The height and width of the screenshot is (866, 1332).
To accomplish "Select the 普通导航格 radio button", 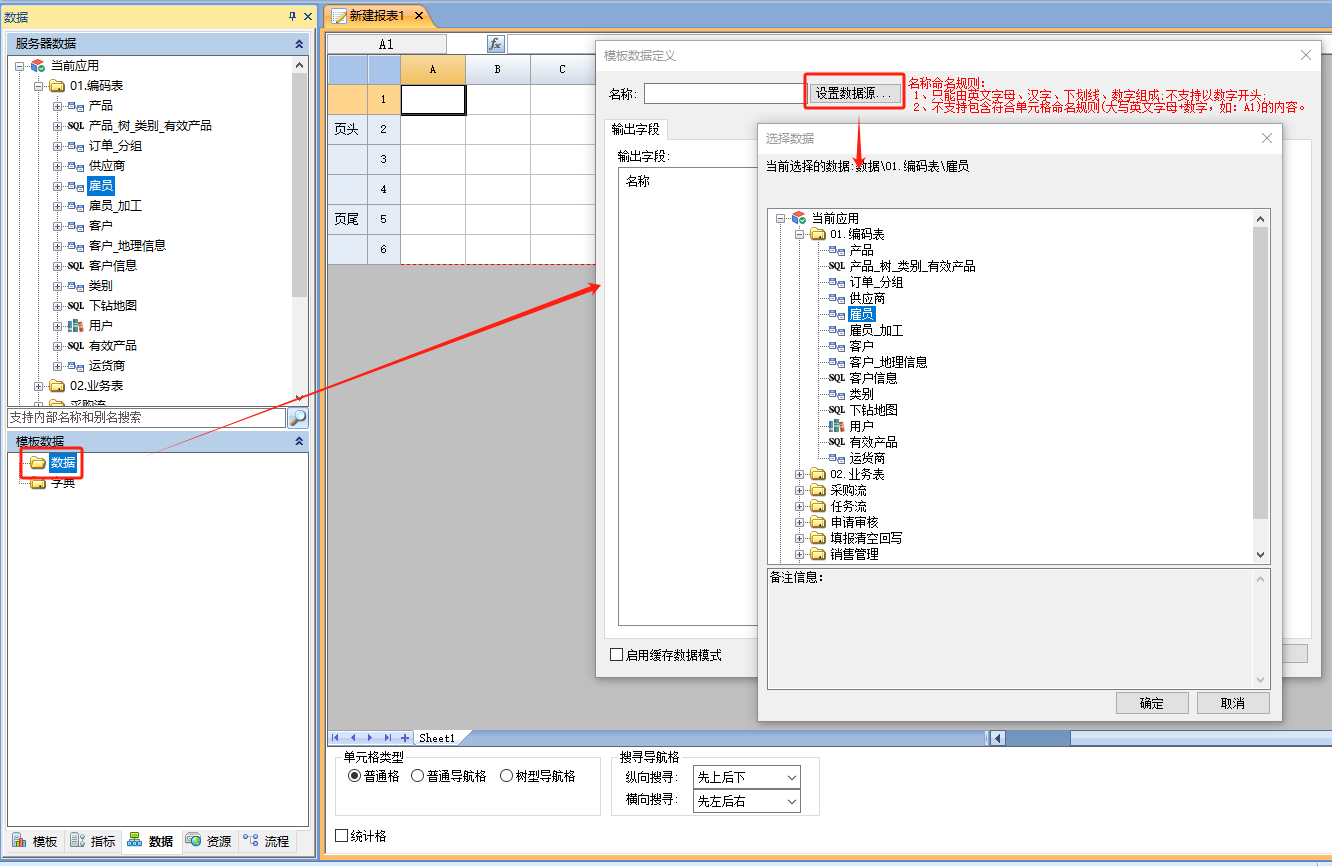I will click(418, 776).
